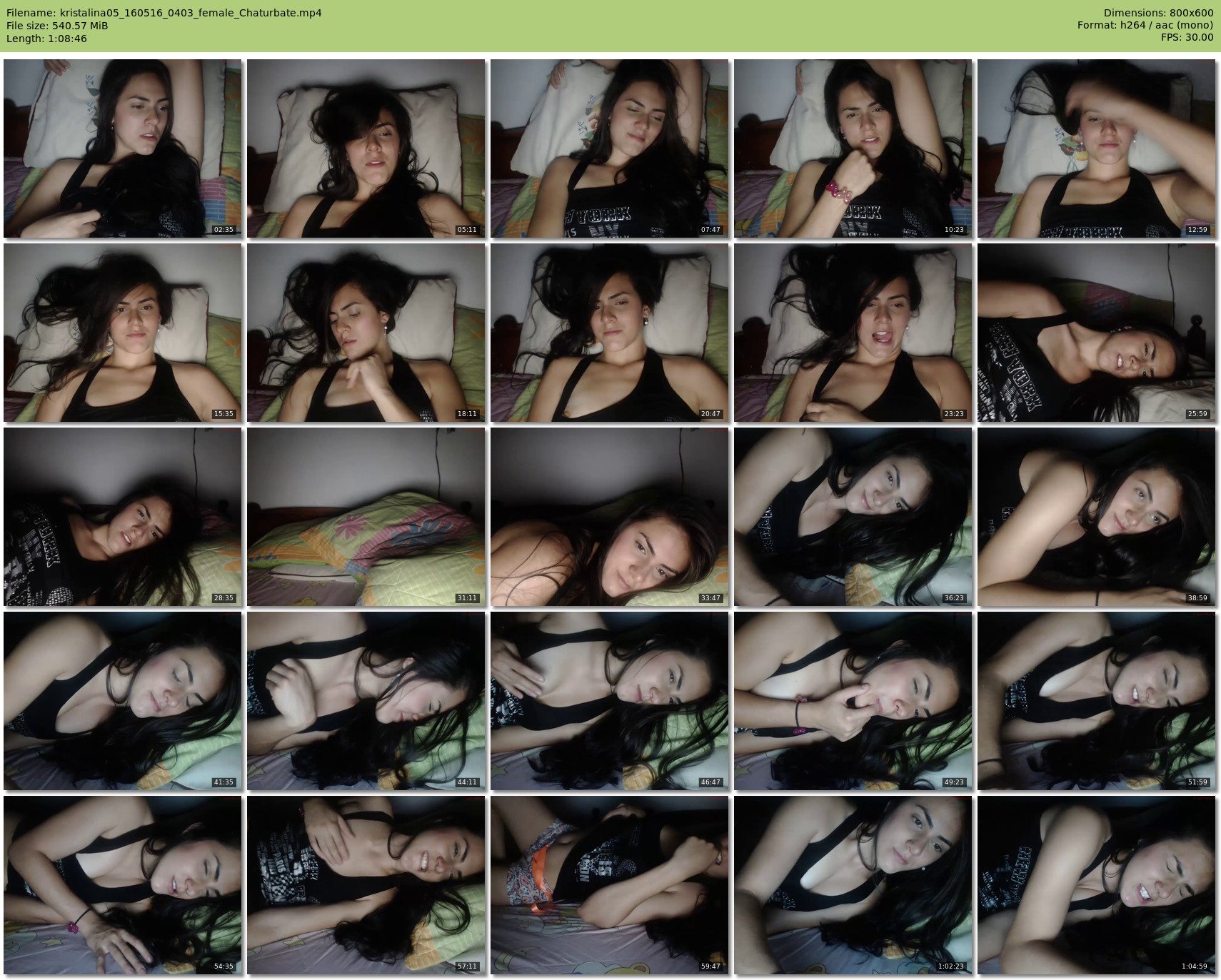This screenshot has width=1221, height=980.
Task: Click the thumbnail at 23:23
Action: pyautogui.click(x=853, y=333)
